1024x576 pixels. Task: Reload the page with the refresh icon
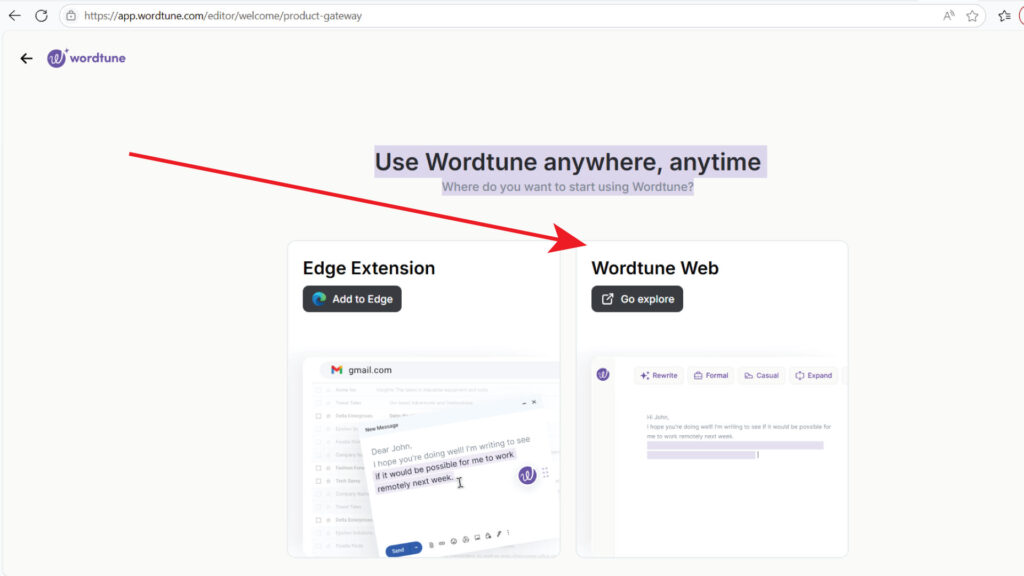41,16
